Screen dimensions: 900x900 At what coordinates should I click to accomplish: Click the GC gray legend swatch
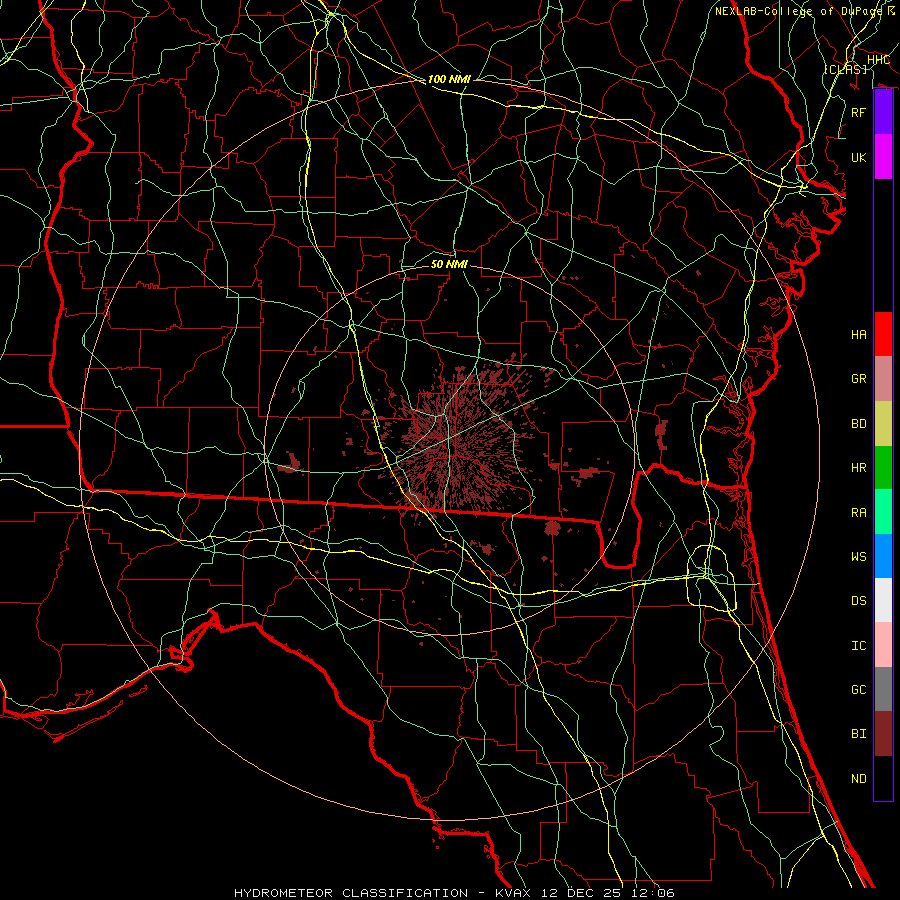883,689
